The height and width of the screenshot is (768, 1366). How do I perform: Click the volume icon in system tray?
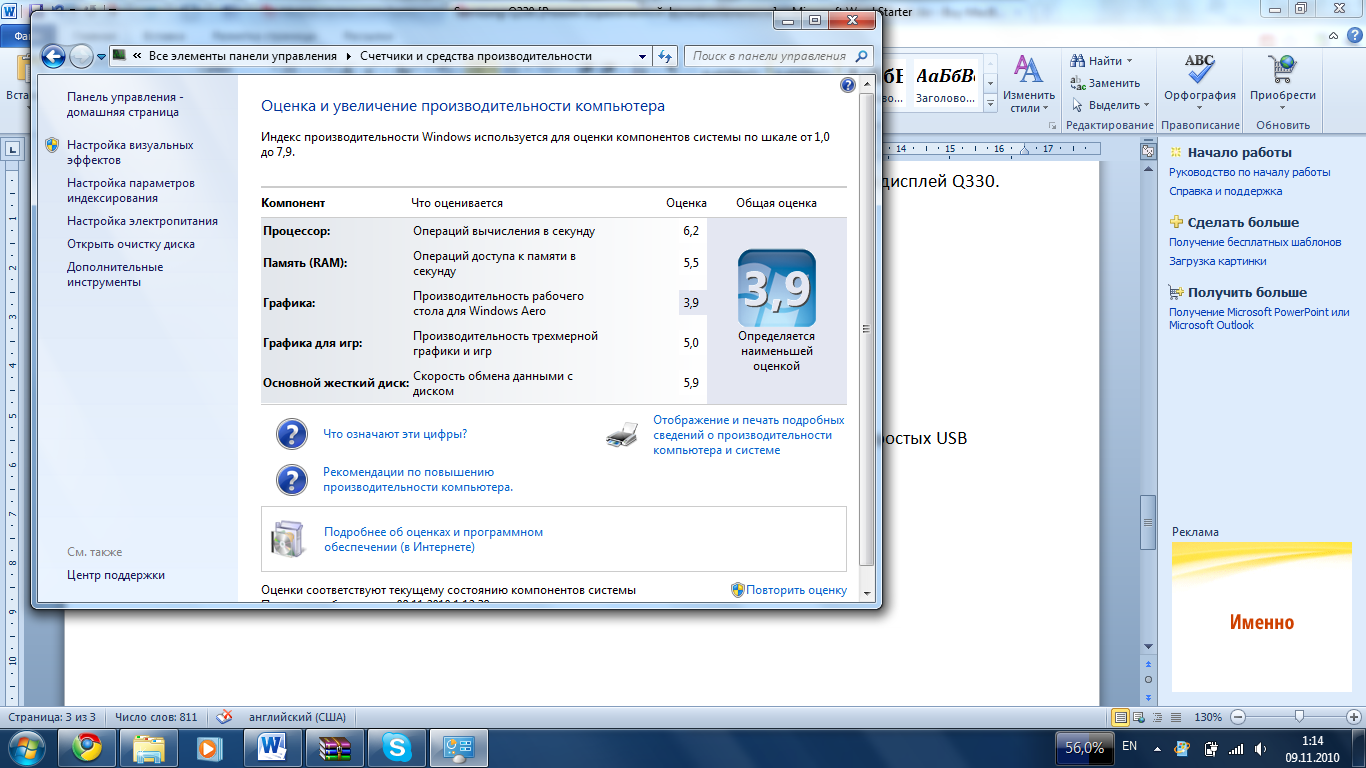[1262, 748]
